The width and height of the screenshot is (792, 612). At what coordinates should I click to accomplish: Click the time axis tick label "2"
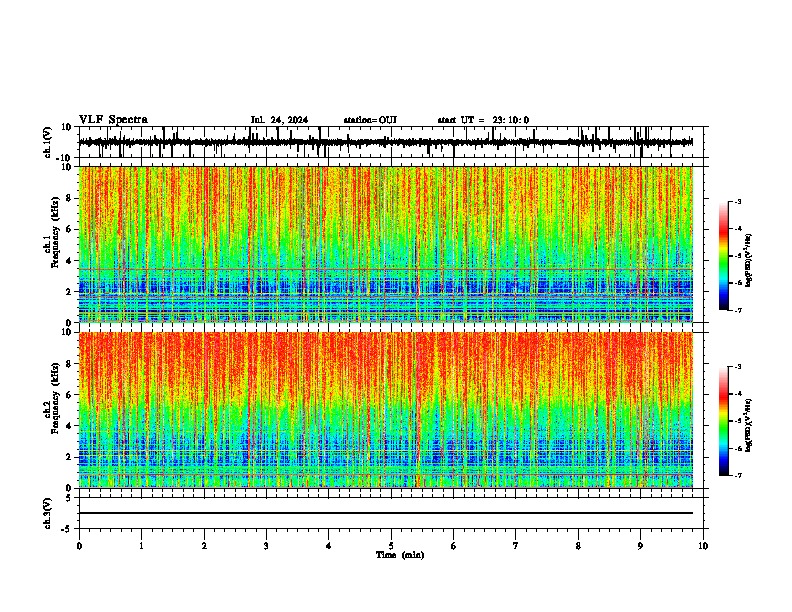pyautogui.click(x=204, y=546)
